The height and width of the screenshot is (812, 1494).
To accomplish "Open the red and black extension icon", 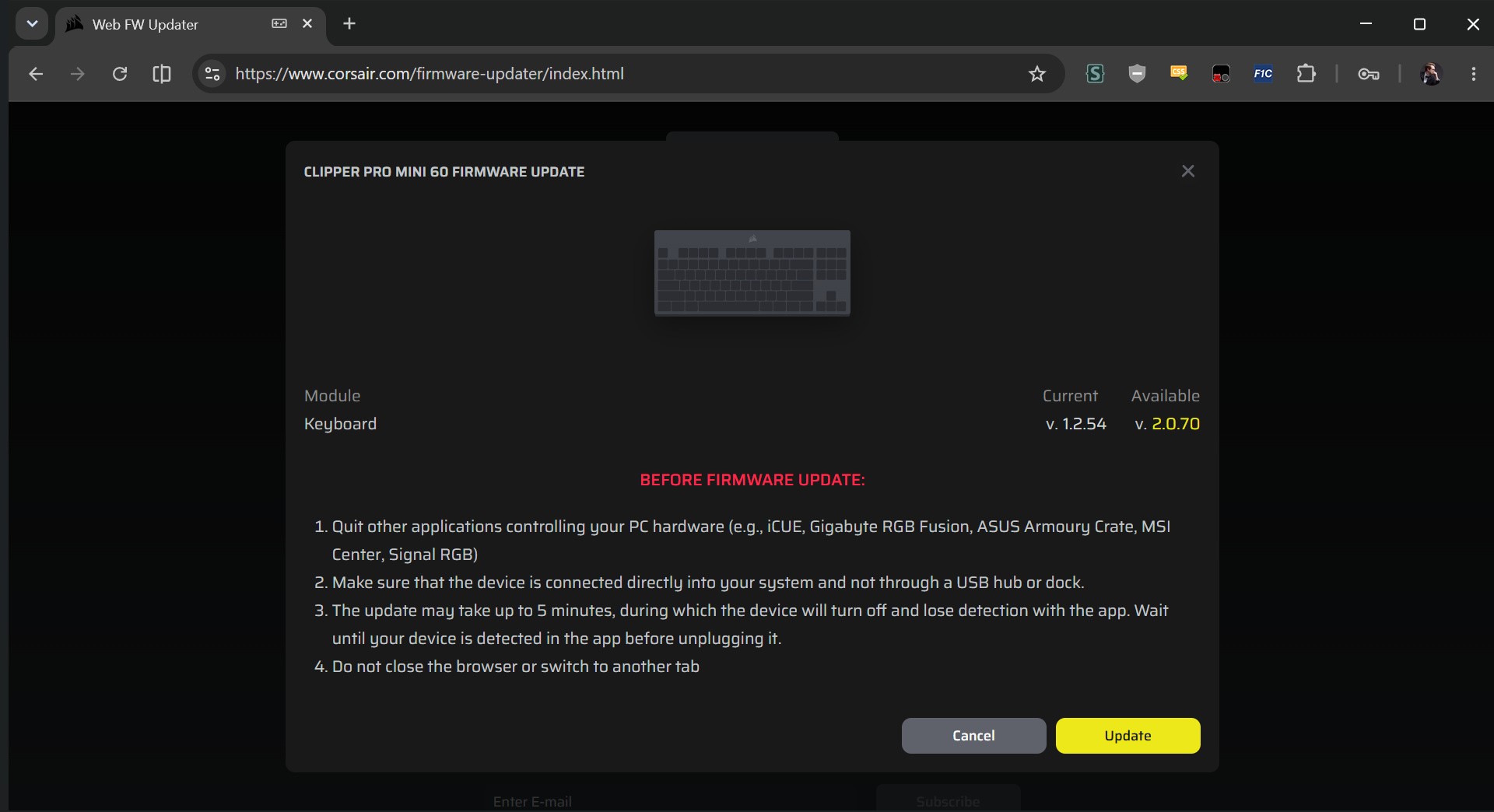I will tap(1221, 74).
